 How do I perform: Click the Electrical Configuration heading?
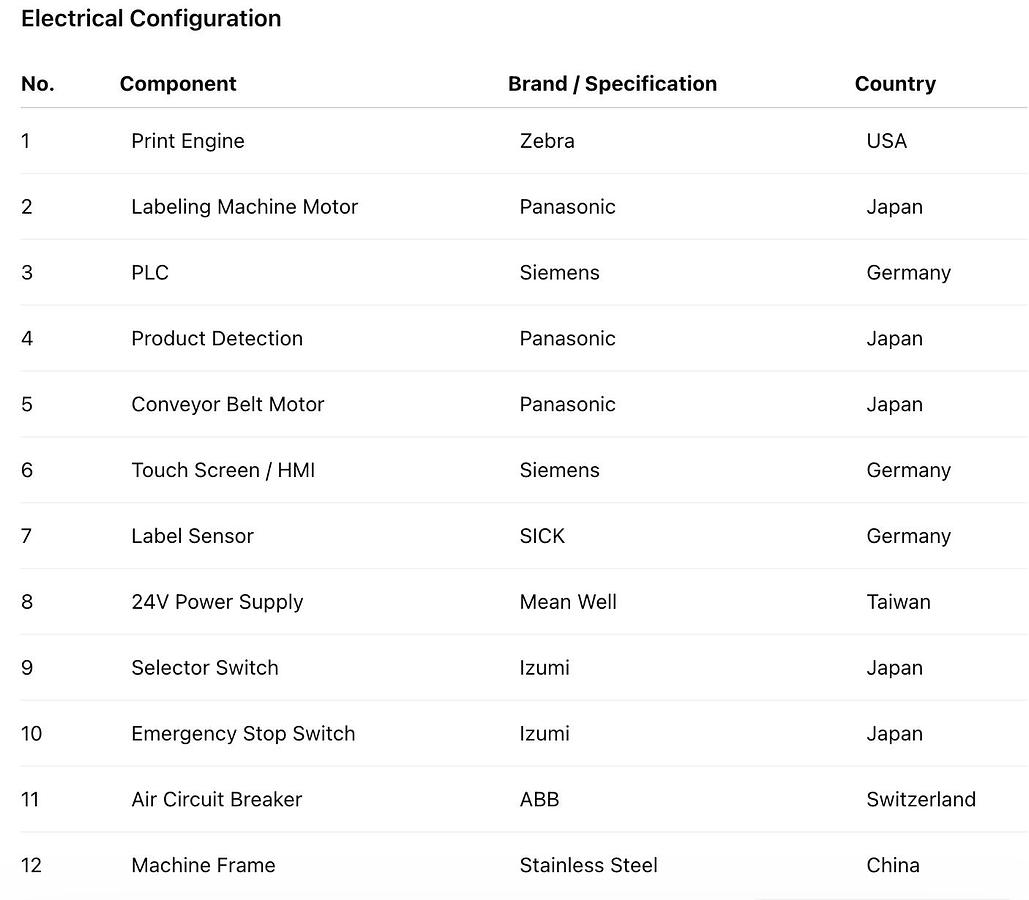tap(151, 18)
